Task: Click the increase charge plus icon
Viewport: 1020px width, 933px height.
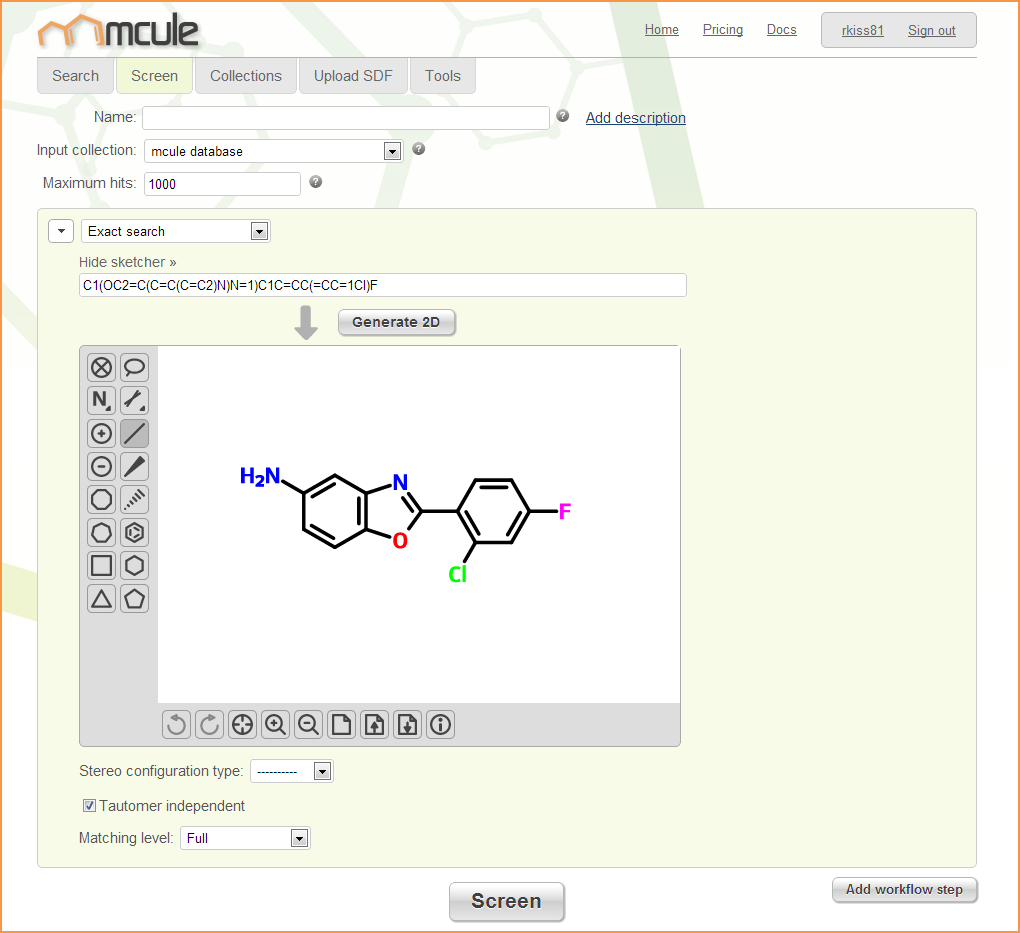Action: tap(101, 433)
